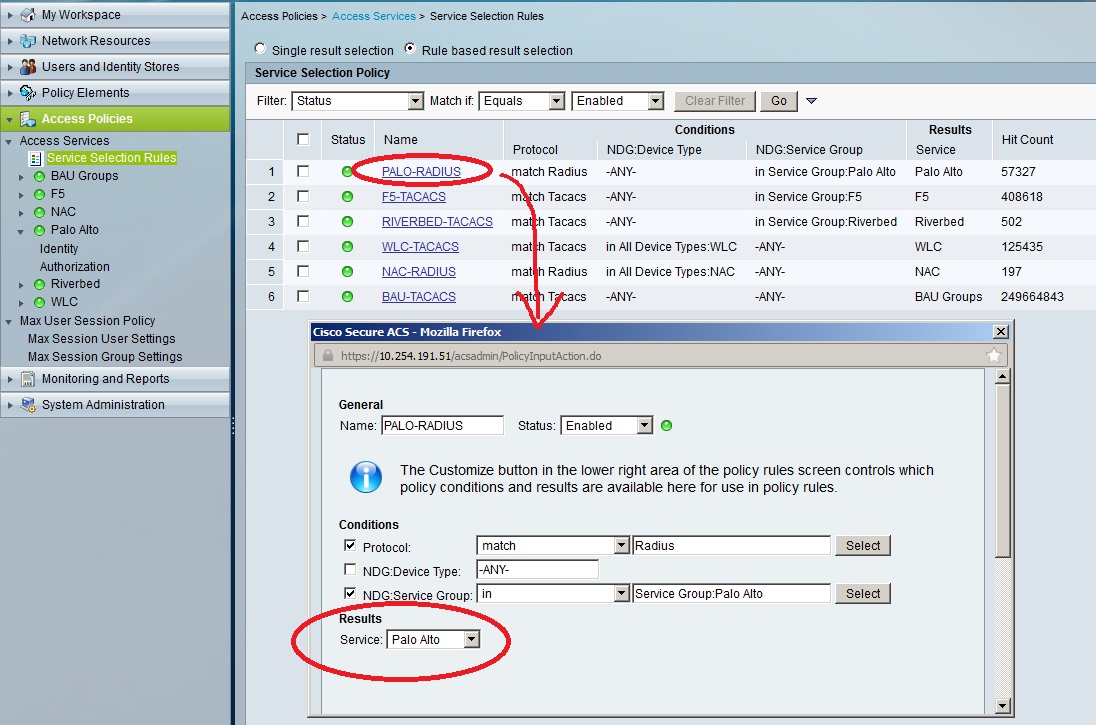
Task: Expand the filter options down arrow
Action: 812,101
